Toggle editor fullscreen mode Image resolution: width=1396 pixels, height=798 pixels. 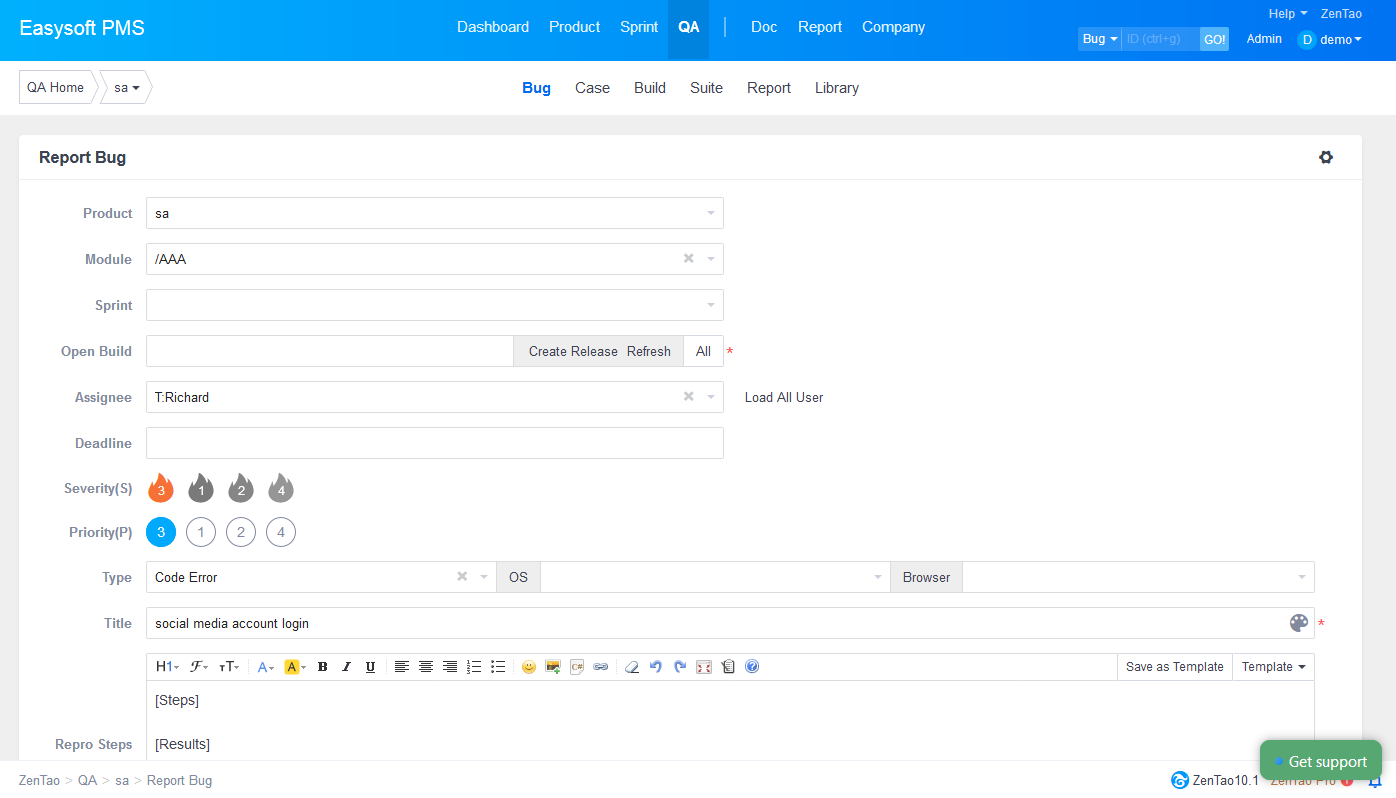(x=704, y=667)
